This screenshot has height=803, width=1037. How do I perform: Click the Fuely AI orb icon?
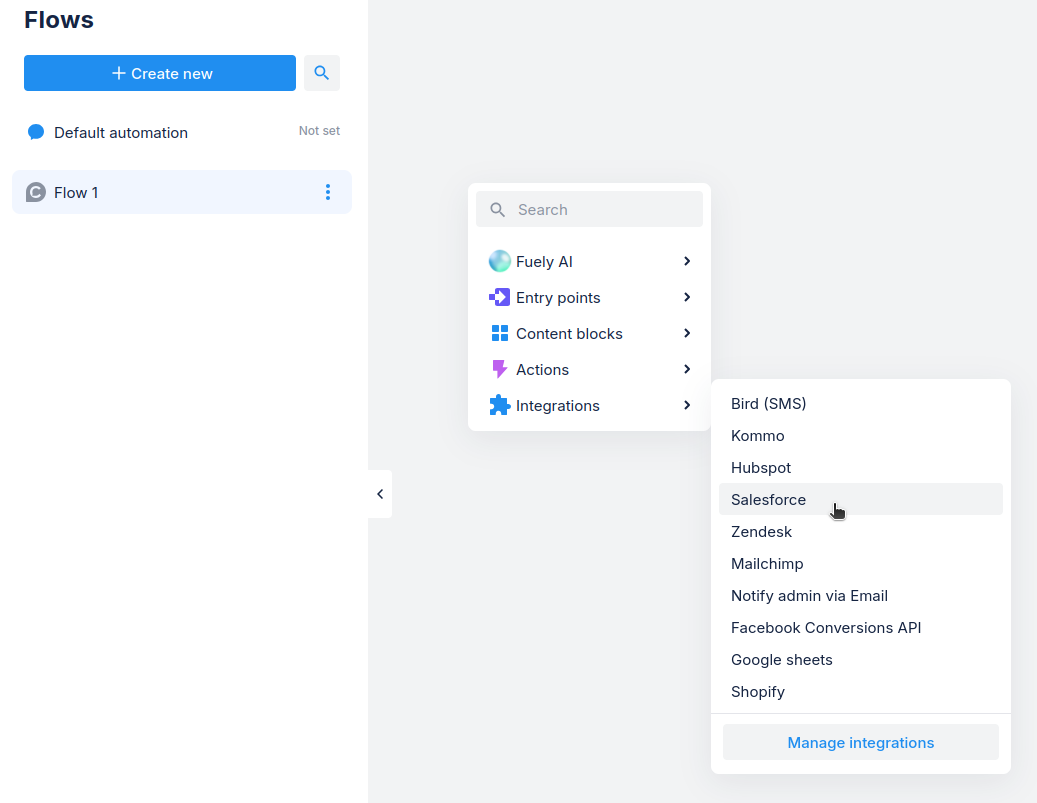tap(499, 261)
